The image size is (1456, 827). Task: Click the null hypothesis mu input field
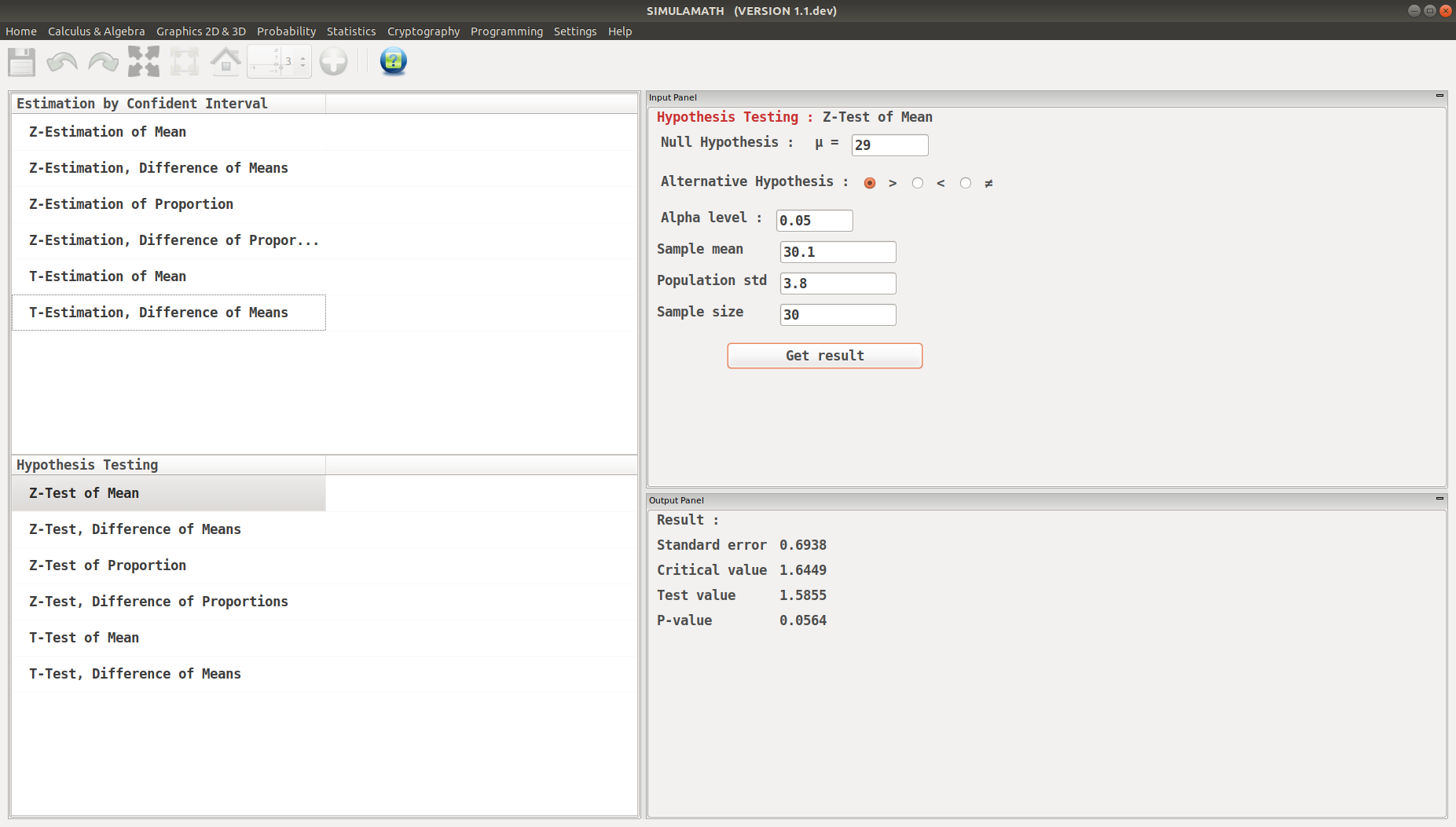pos(889,145)
